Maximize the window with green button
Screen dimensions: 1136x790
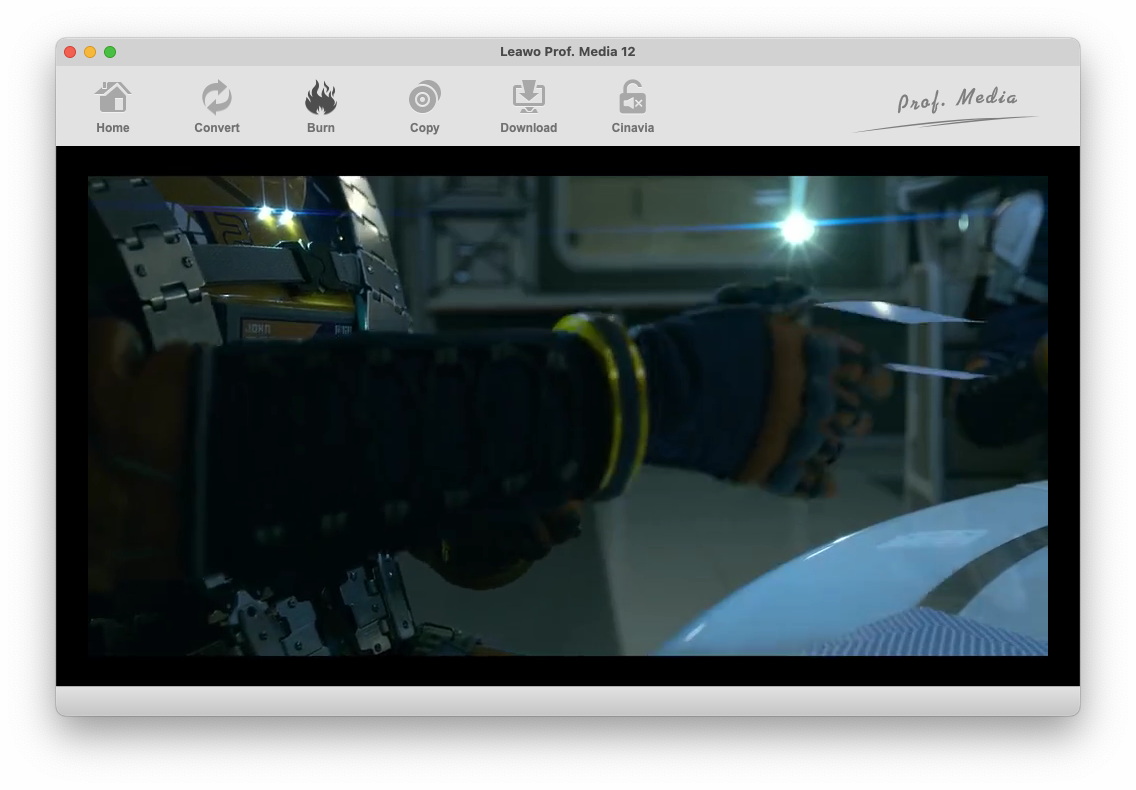tap(110, 51)
